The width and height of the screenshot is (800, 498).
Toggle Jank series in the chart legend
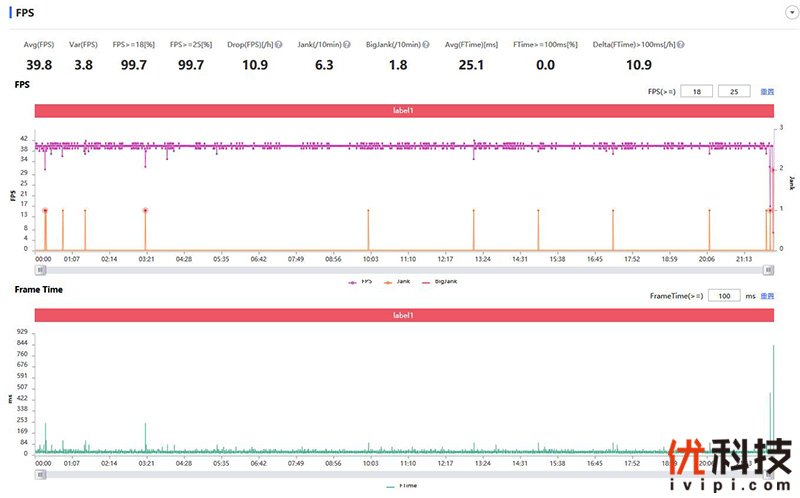click(397, 282)
